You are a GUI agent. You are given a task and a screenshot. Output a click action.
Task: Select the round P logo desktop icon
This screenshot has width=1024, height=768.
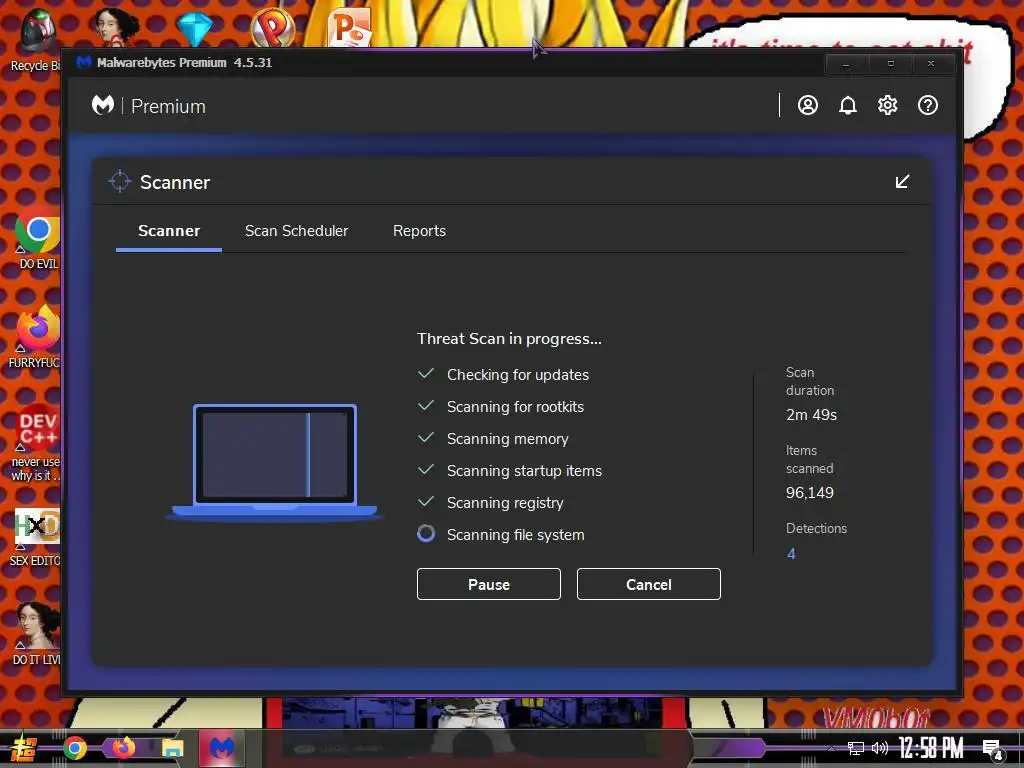click(273, 27)
